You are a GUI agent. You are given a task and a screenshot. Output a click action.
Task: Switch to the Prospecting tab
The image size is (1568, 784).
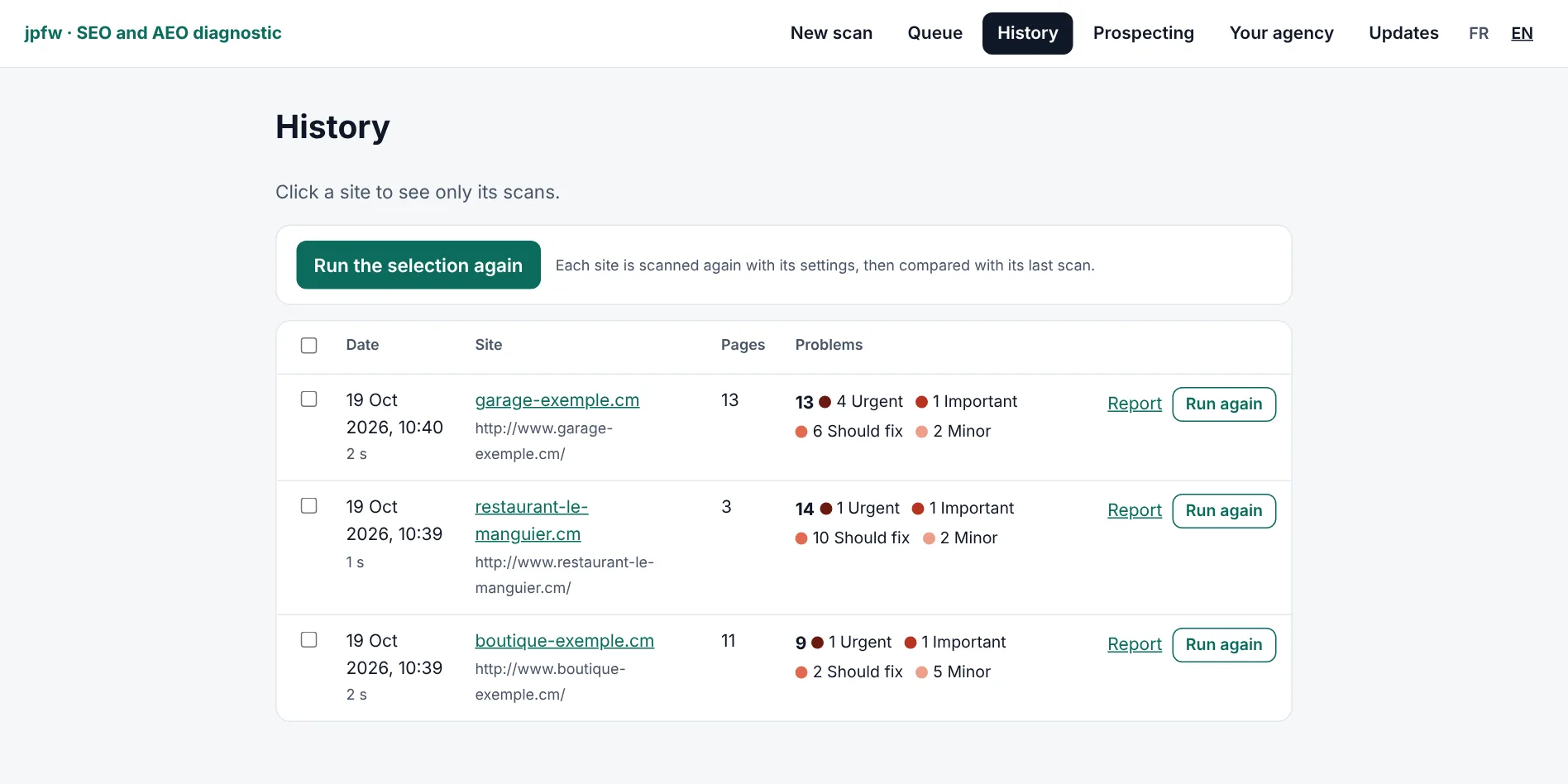click(1143, 33)
